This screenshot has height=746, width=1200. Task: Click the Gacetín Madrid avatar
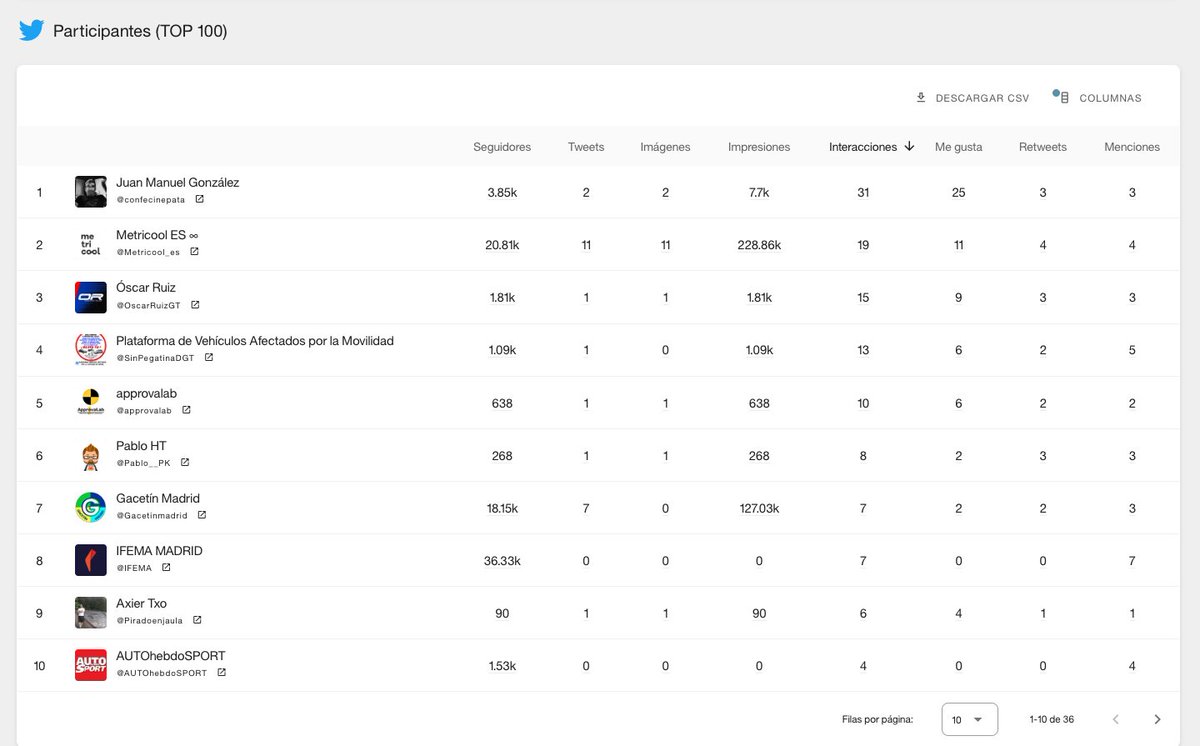91,507
